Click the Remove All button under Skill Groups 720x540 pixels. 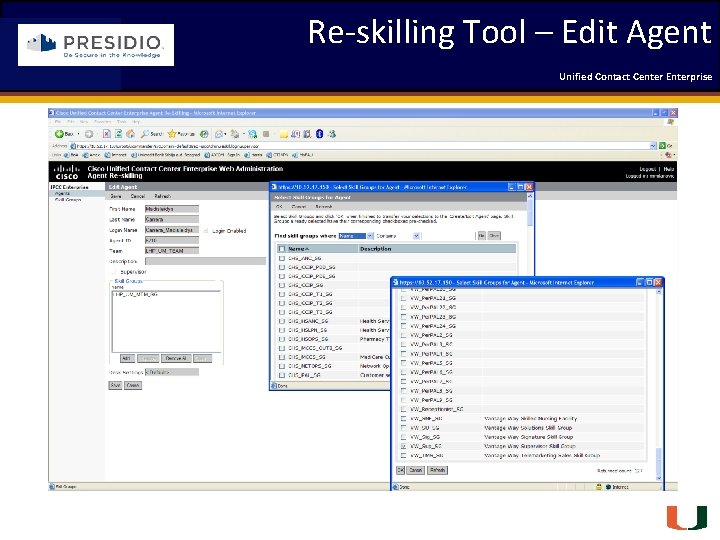coord(176,358)
